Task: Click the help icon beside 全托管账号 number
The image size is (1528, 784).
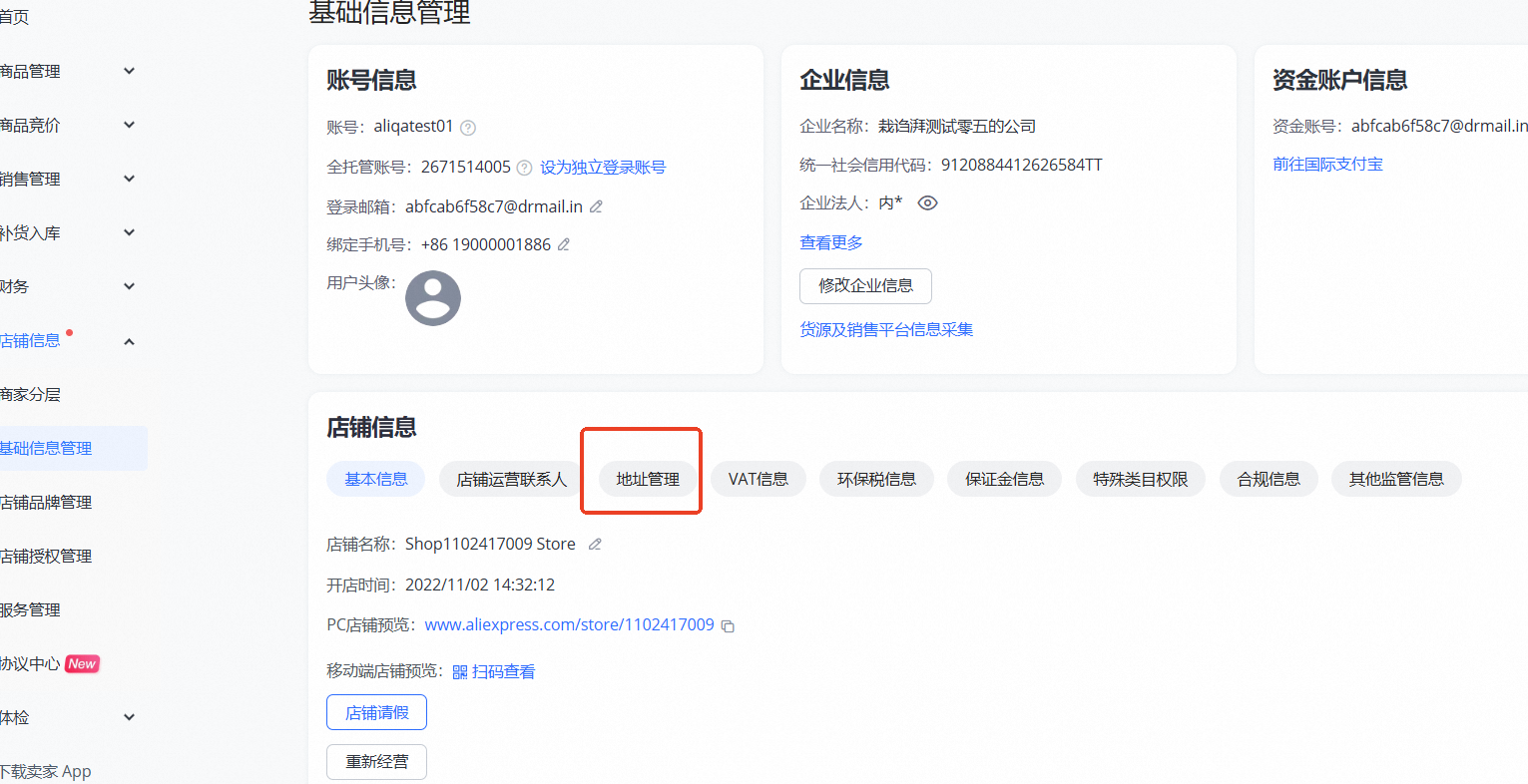Action: 524,168
